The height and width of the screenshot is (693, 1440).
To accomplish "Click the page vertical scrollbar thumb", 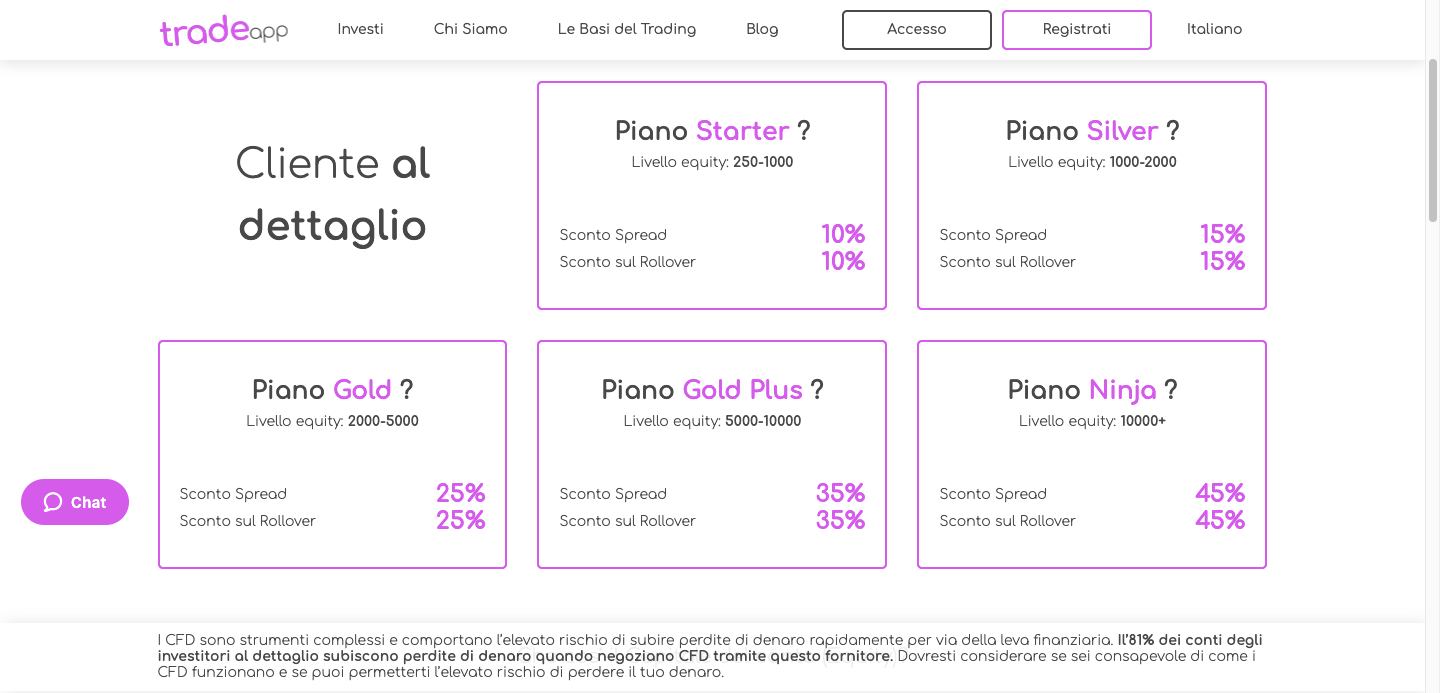I will [1432, 140].
